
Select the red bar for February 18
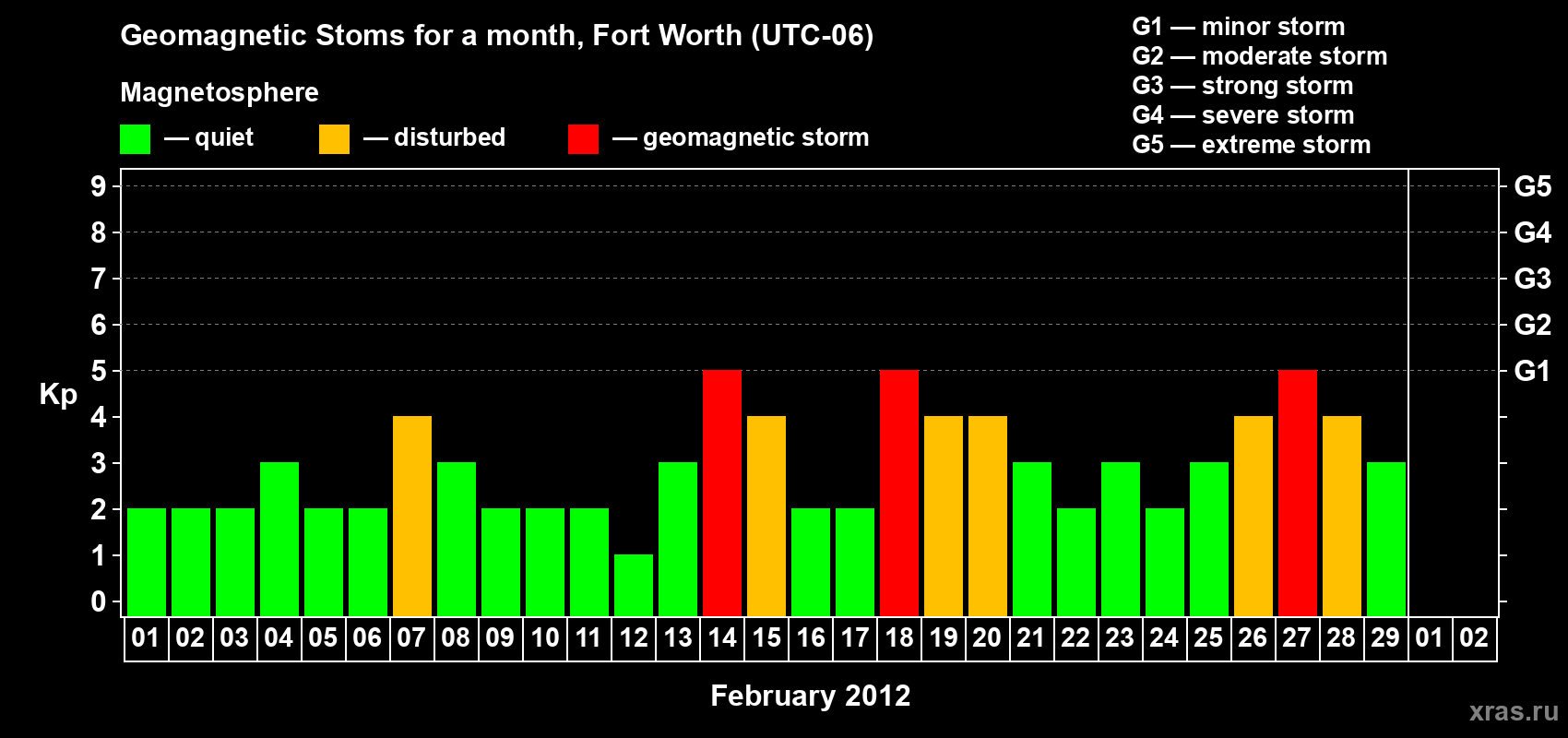(899, 493)
